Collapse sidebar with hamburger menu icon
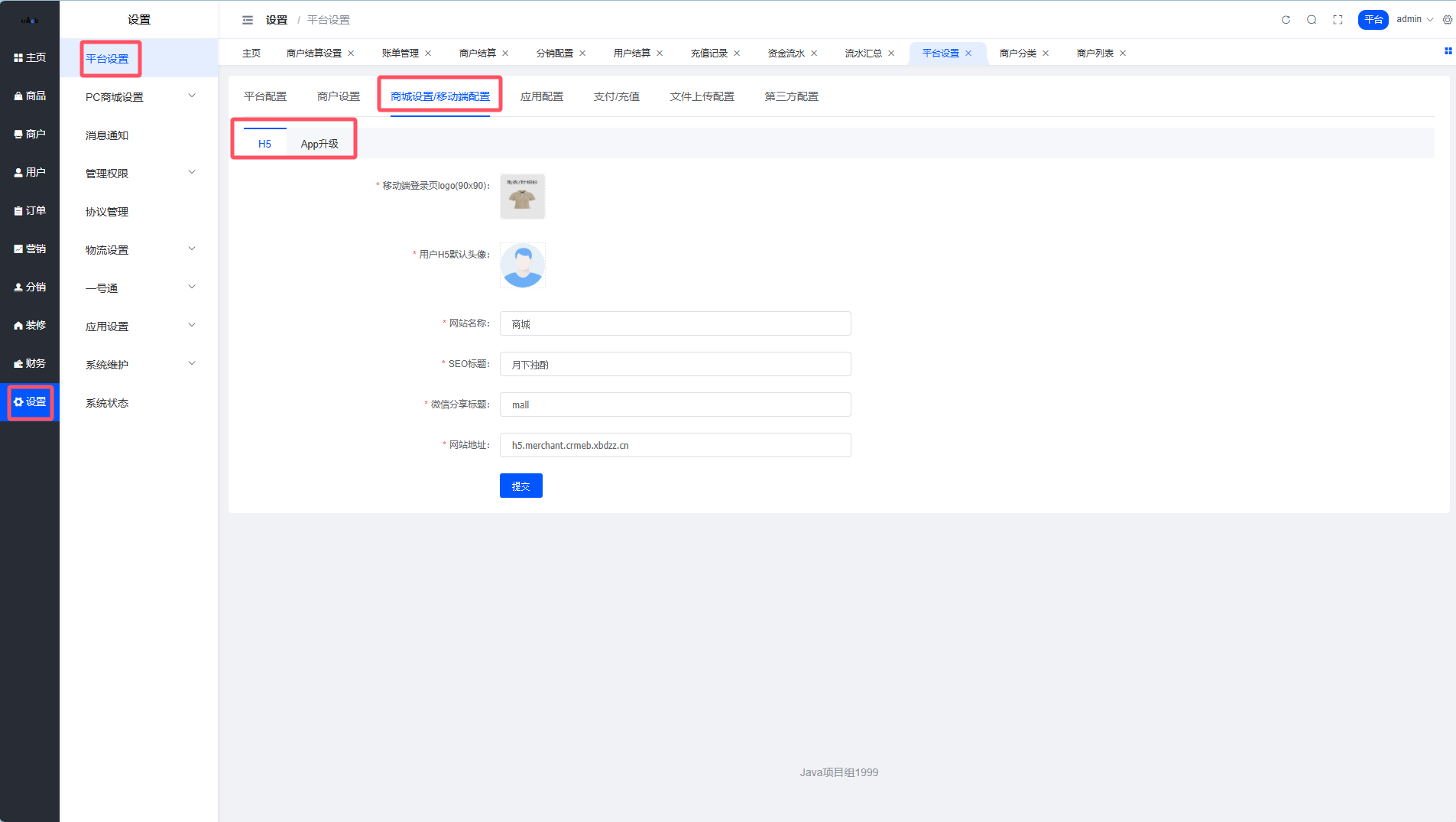 pyautogui.click(x=247, y=20)
